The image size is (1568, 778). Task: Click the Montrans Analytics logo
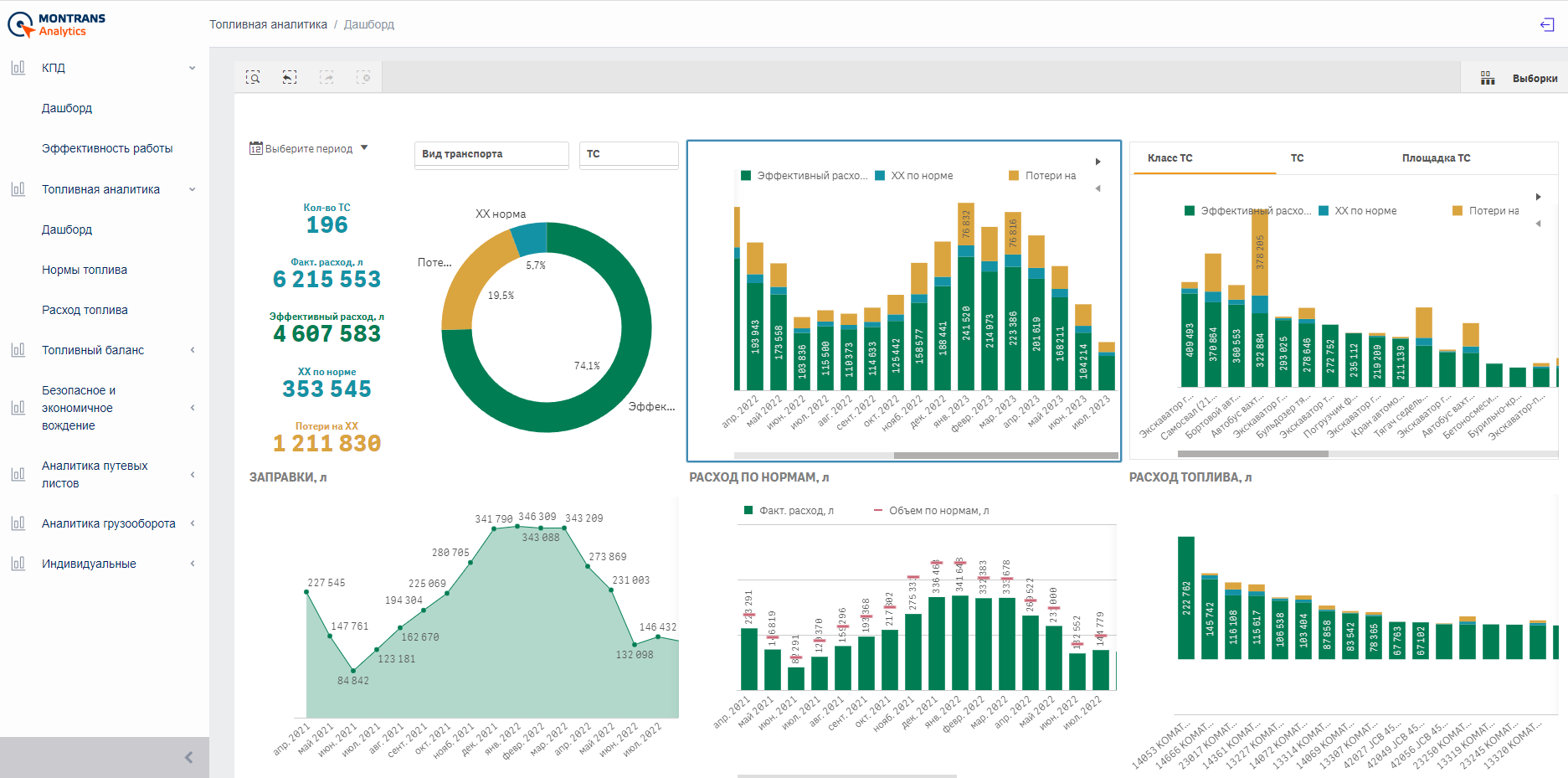[x=57, y=24]
